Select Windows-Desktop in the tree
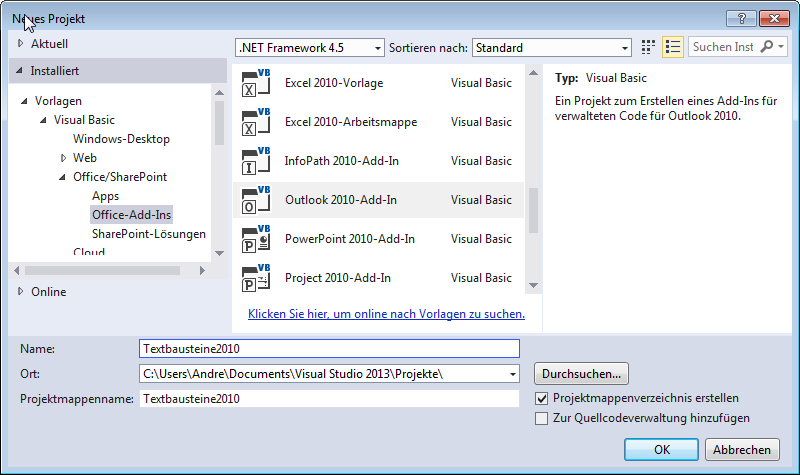 pos(121,139)
